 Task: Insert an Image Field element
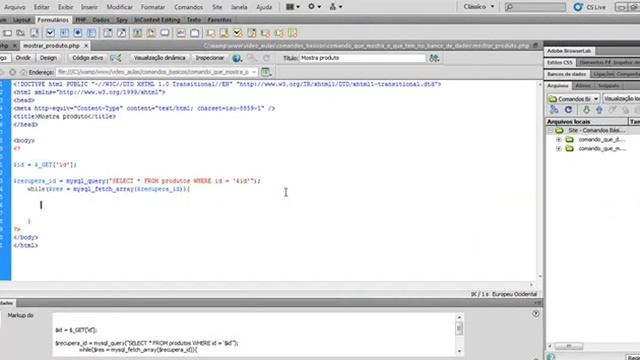(137, 33)
